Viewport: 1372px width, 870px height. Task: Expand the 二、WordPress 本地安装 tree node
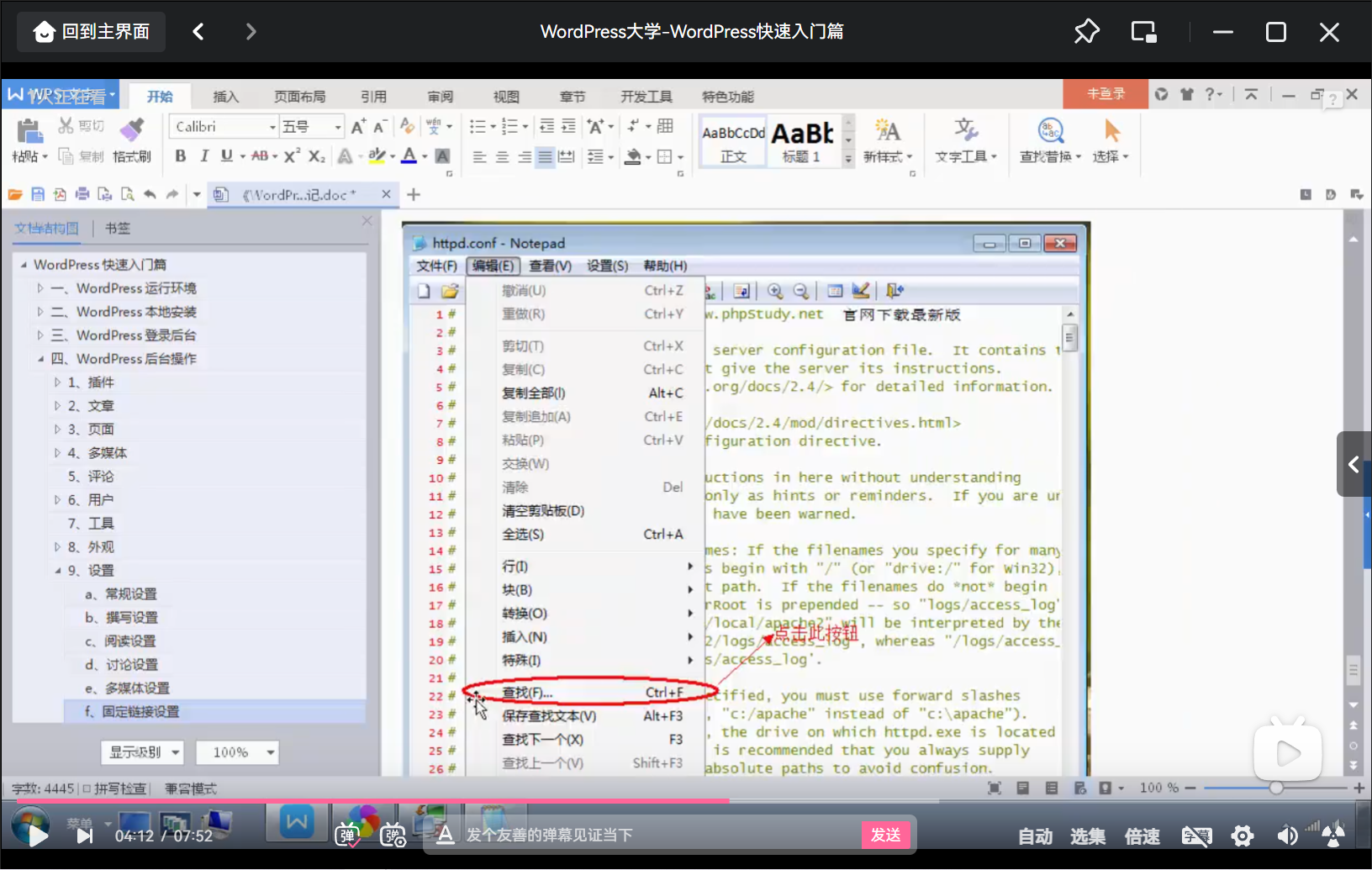pyautogui.click(x=40, y=312)
